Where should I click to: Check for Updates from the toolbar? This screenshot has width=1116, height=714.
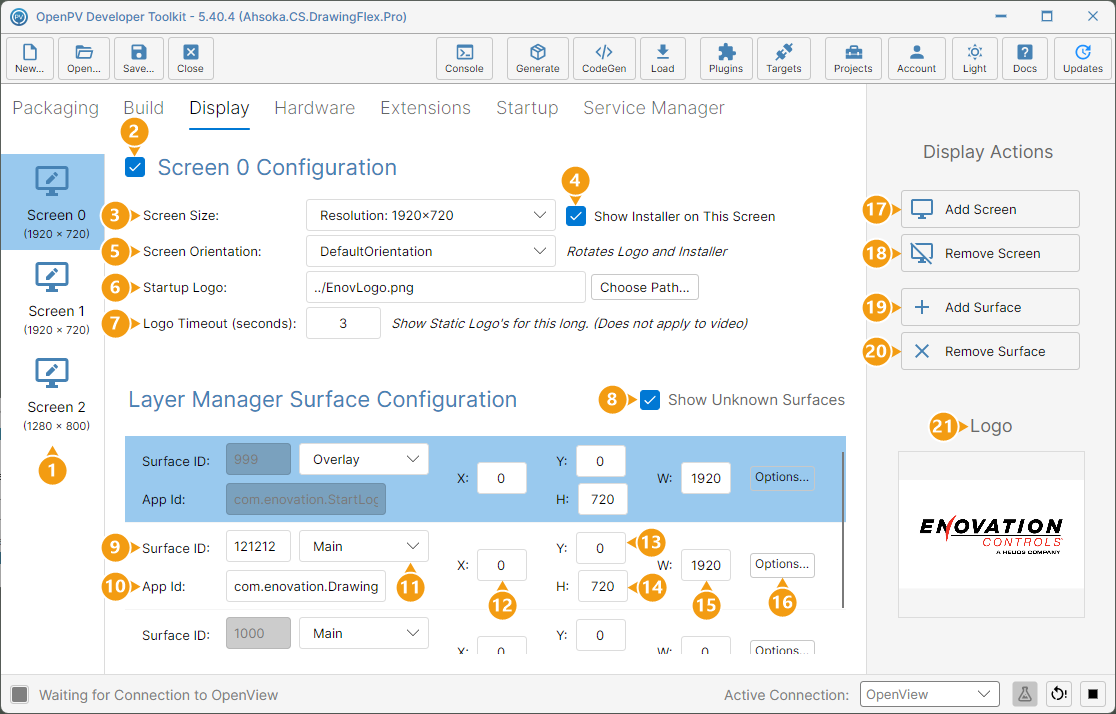[1083, 58]
